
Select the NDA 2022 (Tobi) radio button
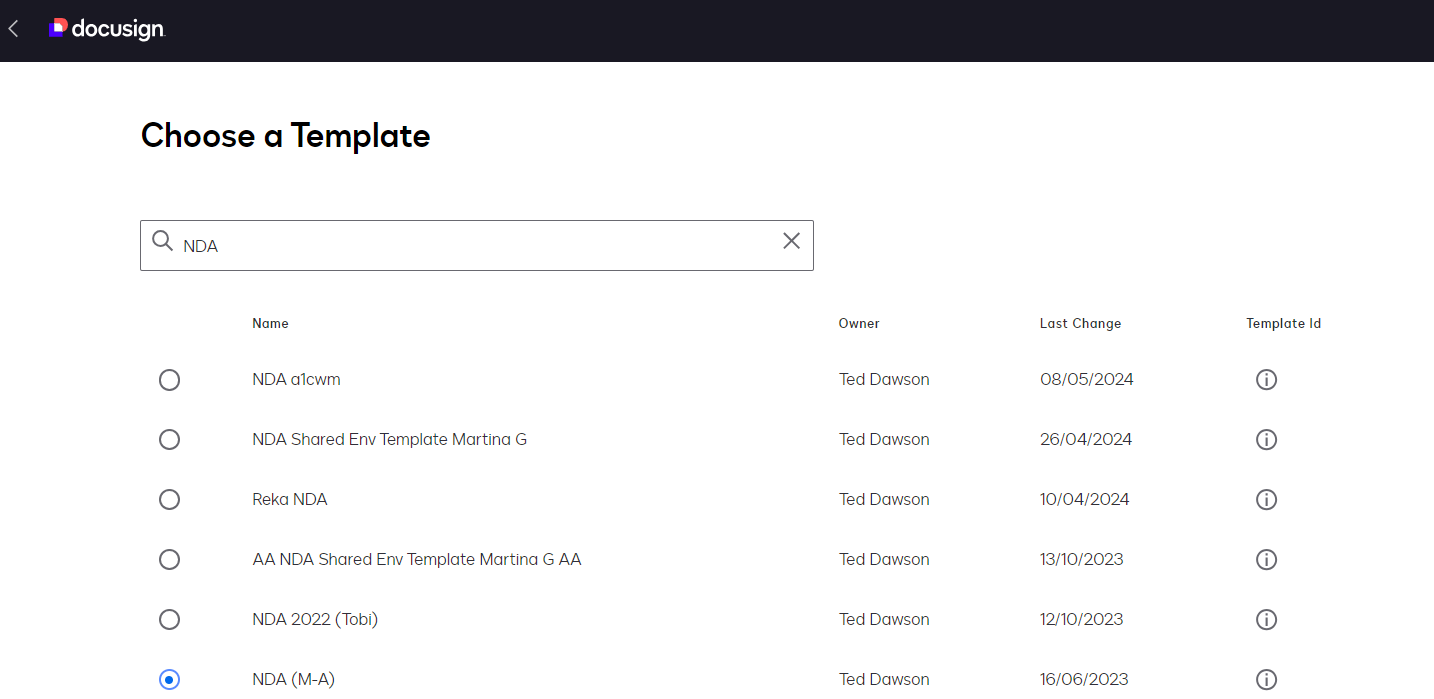click(169, 619)
